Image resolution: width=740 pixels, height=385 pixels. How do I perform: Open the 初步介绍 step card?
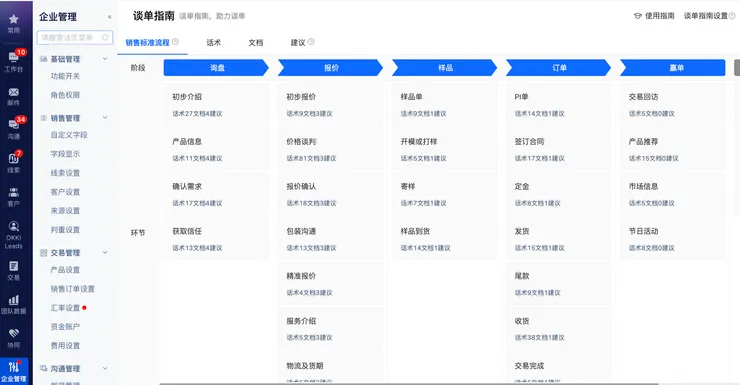point(217,105)
